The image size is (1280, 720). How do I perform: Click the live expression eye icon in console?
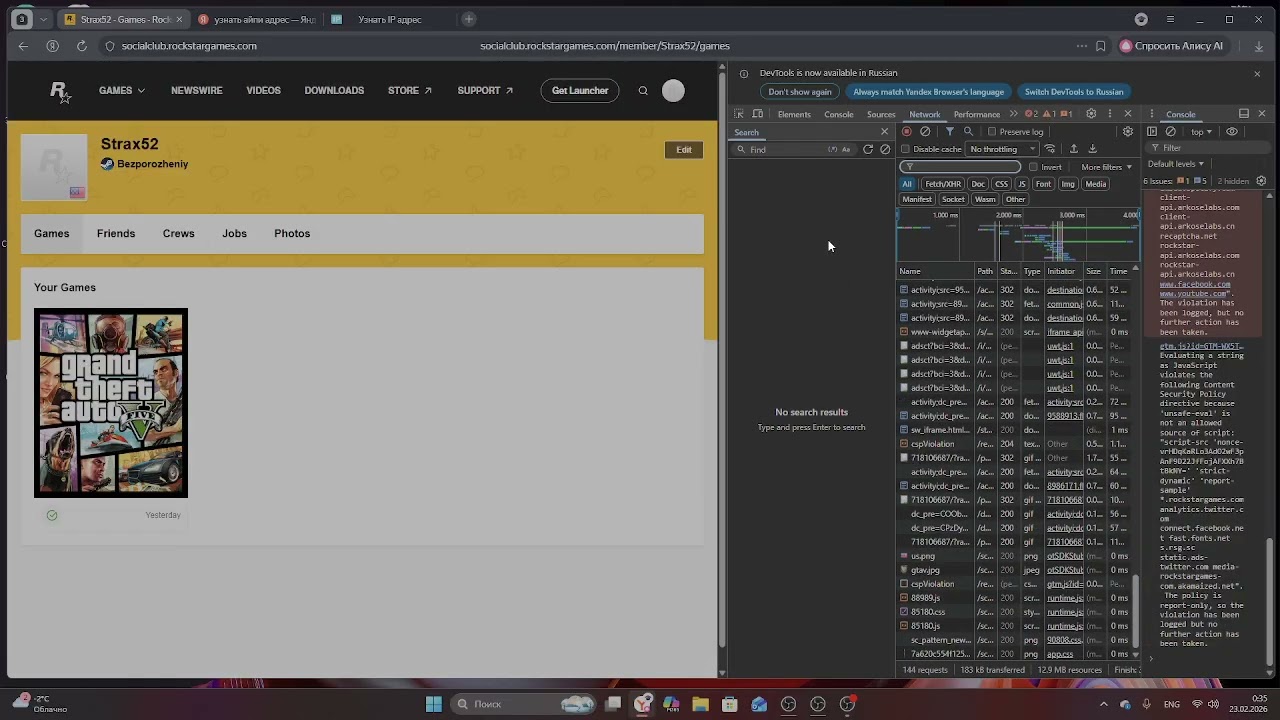tap(1232, 132)
